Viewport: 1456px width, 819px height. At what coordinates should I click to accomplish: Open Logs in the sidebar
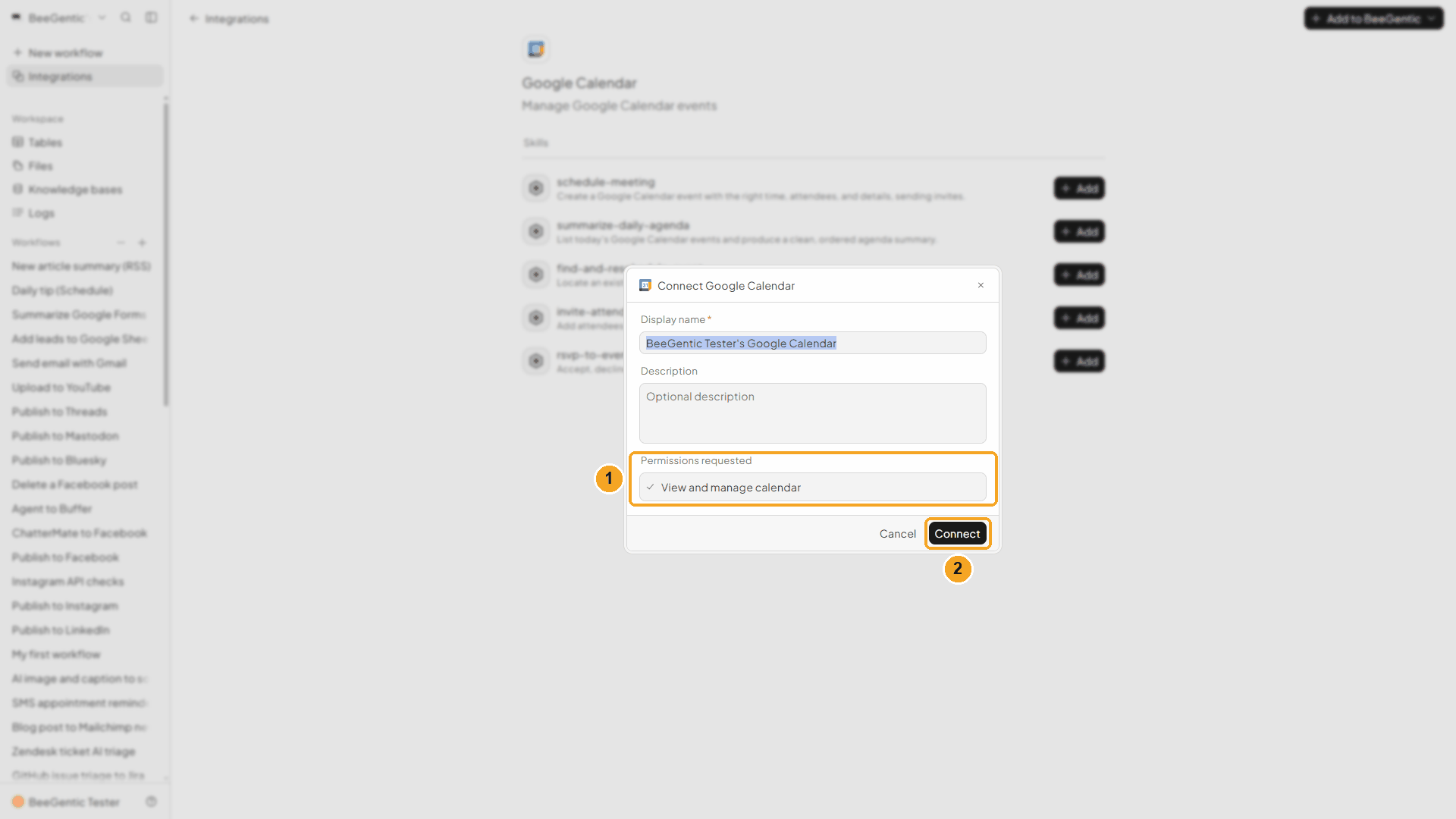[x=85, y=213]
